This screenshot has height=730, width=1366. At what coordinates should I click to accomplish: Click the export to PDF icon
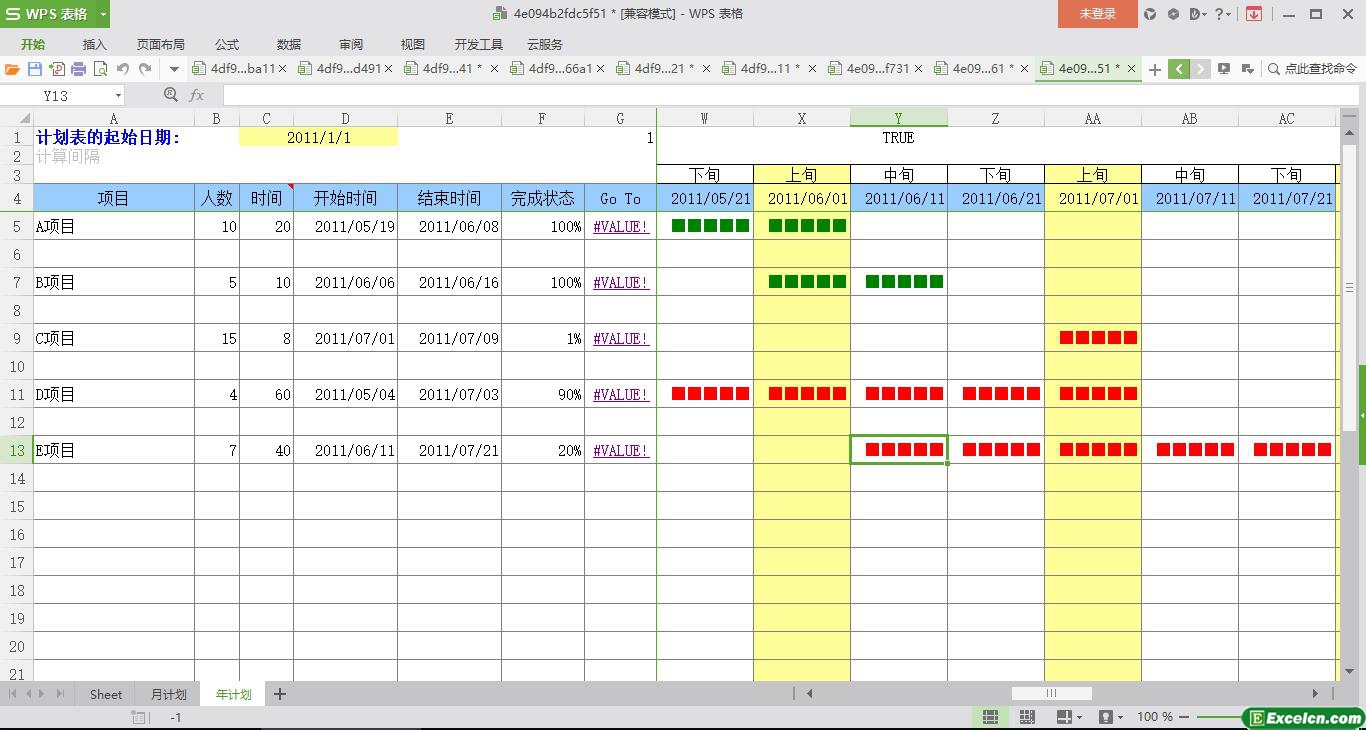(56, 69)
